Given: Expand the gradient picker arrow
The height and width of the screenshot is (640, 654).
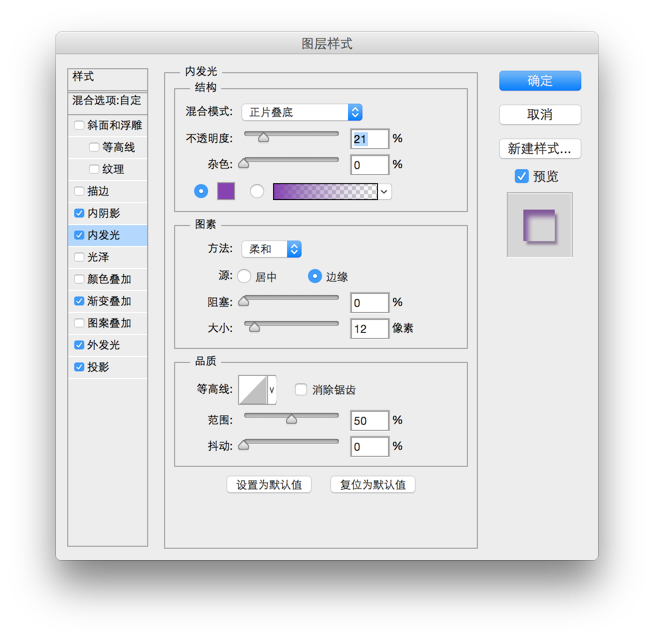Looking at the screenshot, I should 384,192.
